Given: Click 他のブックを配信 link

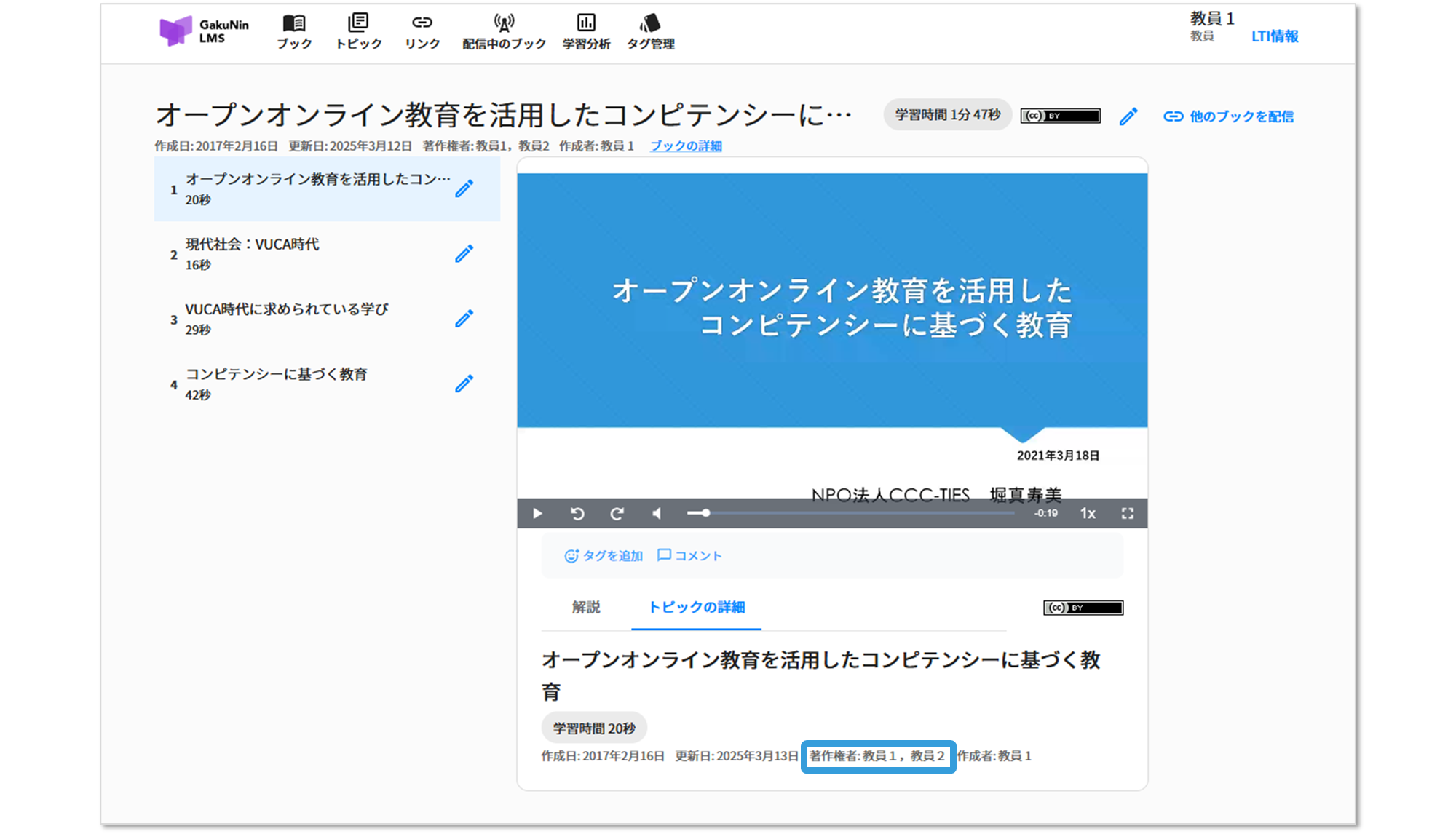Looking at the screenshot, I should click(1229, 116).
